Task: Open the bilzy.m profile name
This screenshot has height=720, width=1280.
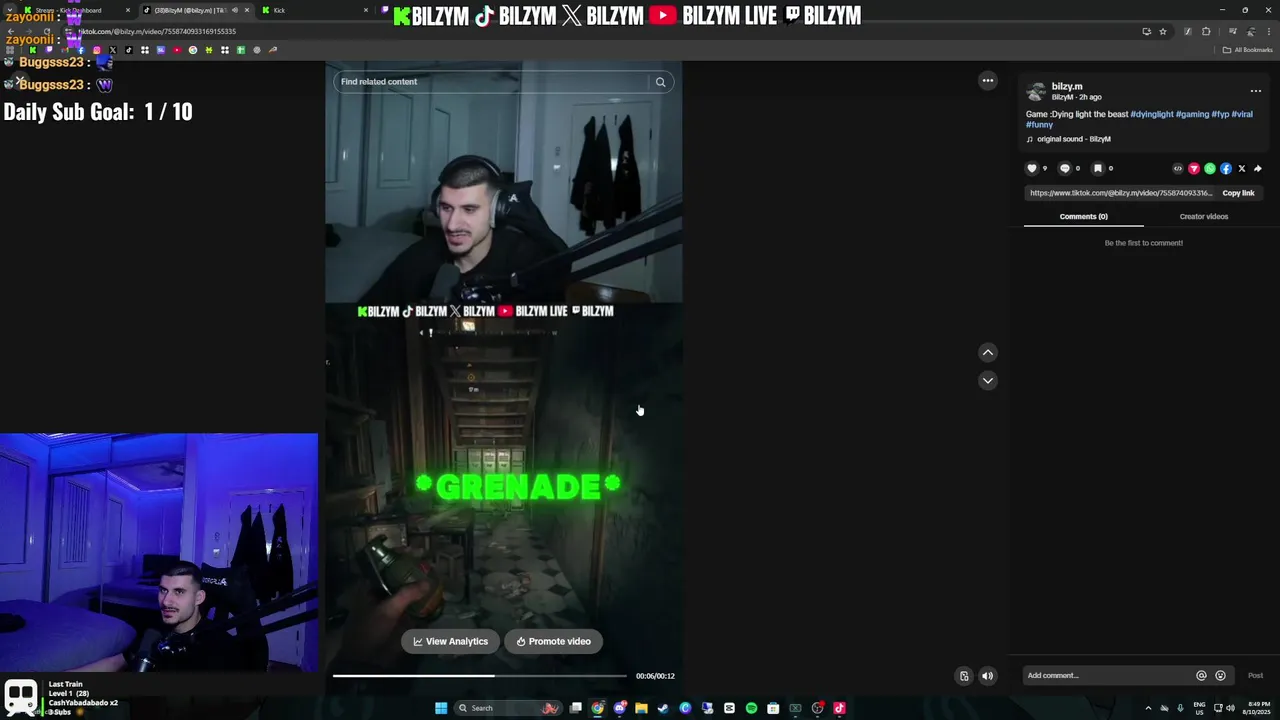Action: click(x=1067, y=86)
